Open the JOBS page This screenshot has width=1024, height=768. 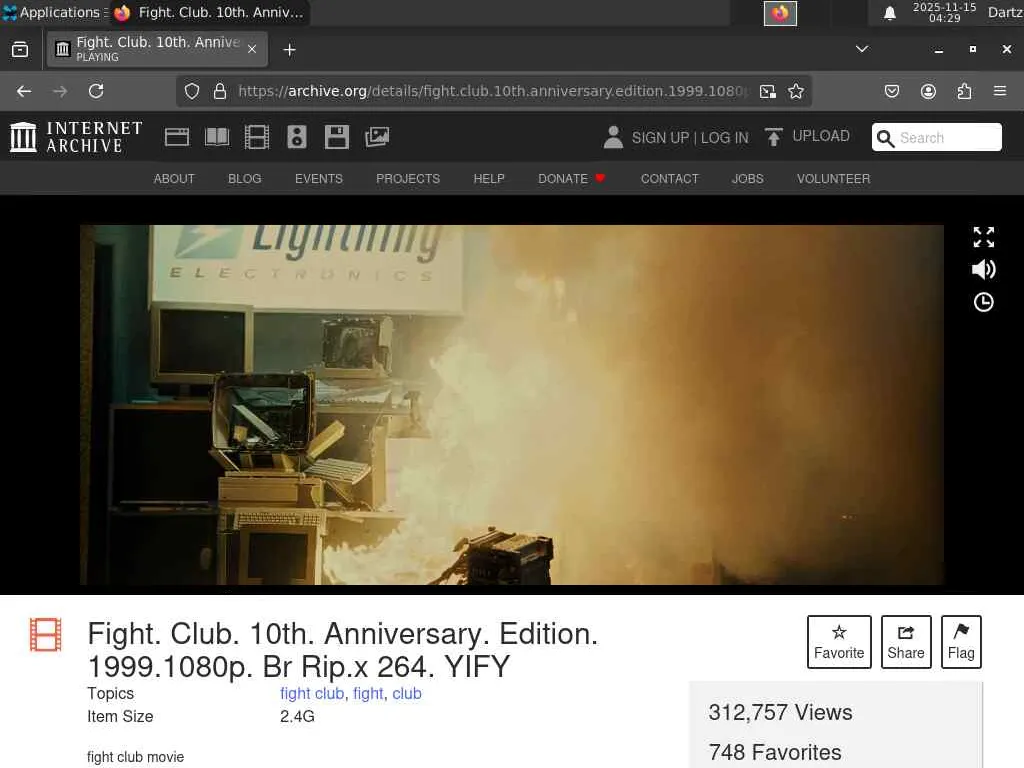pos(748,179)
